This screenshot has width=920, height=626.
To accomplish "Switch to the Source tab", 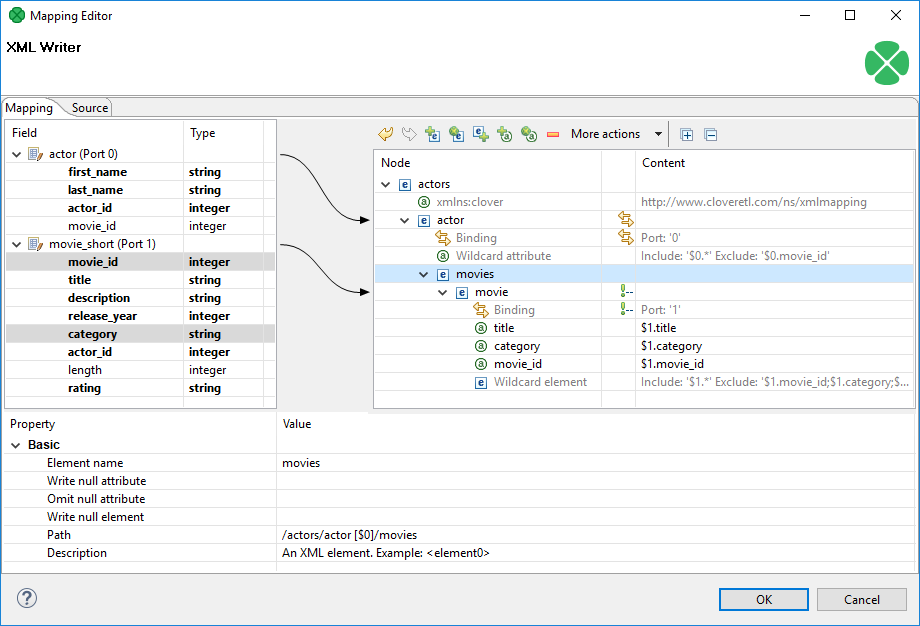I will [89, 107].
